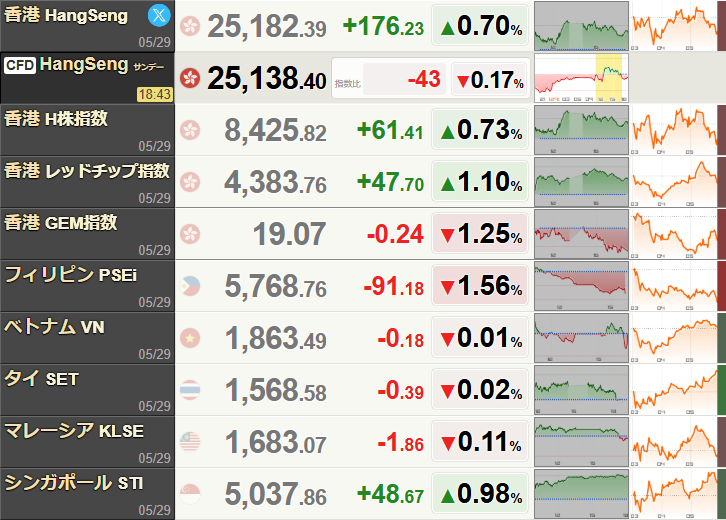Click H株指数 ▲0.73% change badge
Screen dimensions: 726x520
coord(480,129)
